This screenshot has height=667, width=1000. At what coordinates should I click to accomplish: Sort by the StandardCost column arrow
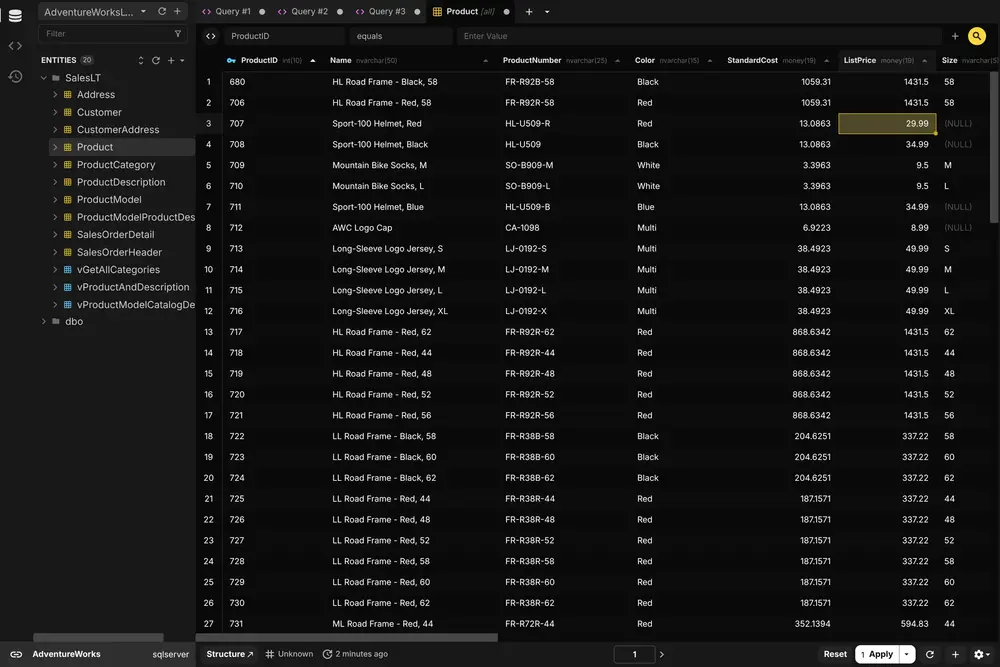coord(827,61)
